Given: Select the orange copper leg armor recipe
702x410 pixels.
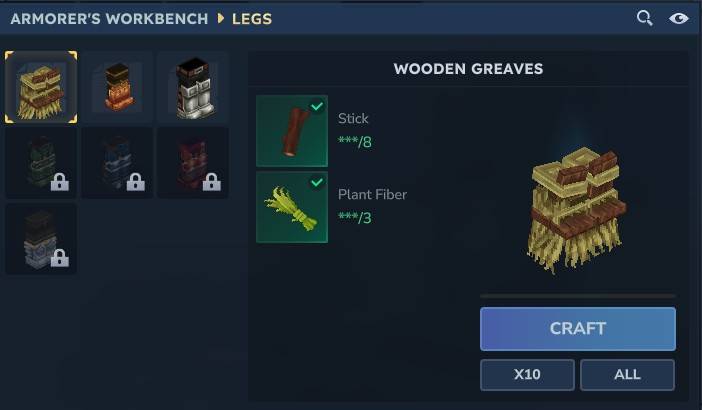Looking at the screenshot, I should point(117,87).
